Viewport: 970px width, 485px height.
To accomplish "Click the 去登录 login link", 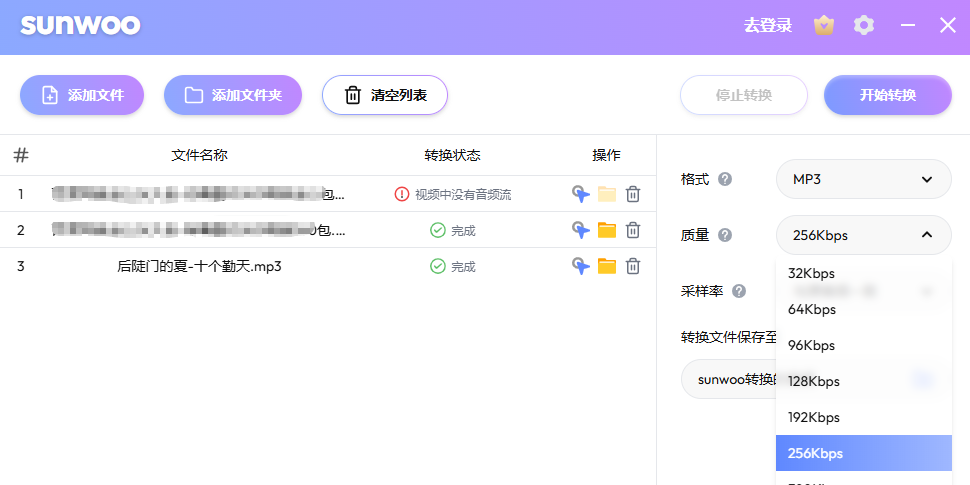I will [x=767, y=26].
